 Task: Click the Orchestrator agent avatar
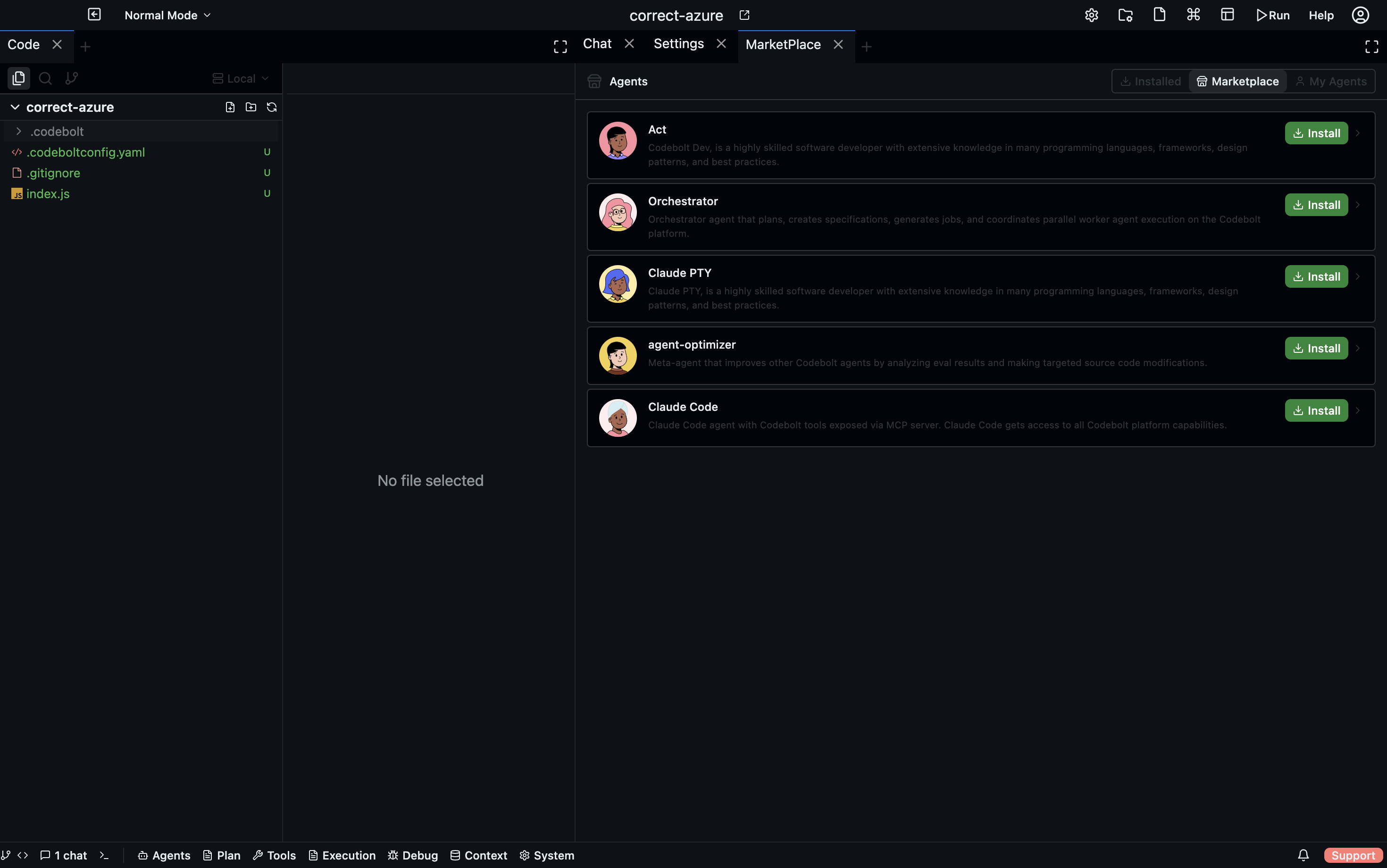(x=618, y=212)
